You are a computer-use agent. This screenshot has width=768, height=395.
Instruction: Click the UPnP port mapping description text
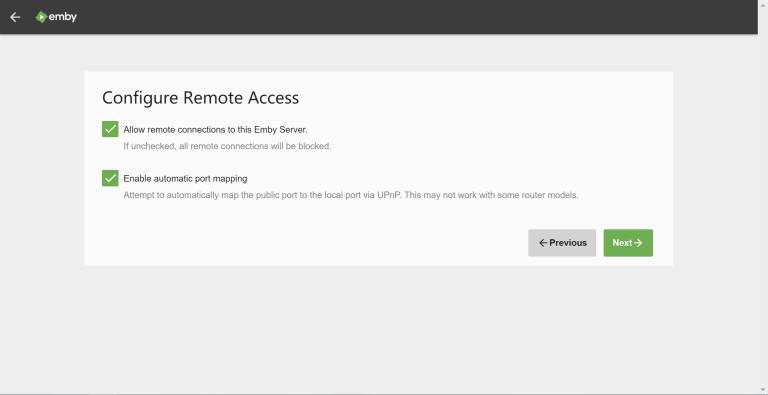click(351, 195)
